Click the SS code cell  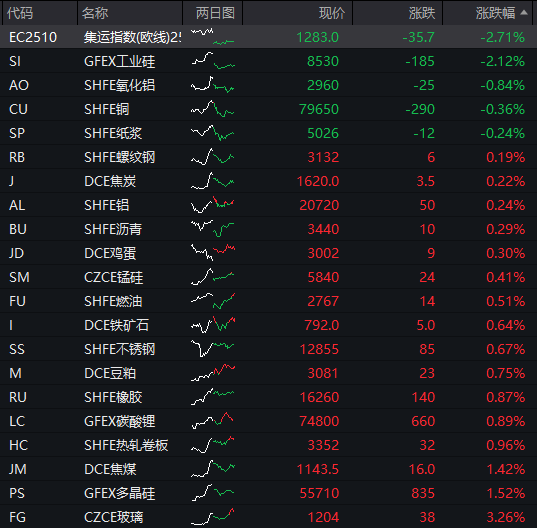coord(17,349)
